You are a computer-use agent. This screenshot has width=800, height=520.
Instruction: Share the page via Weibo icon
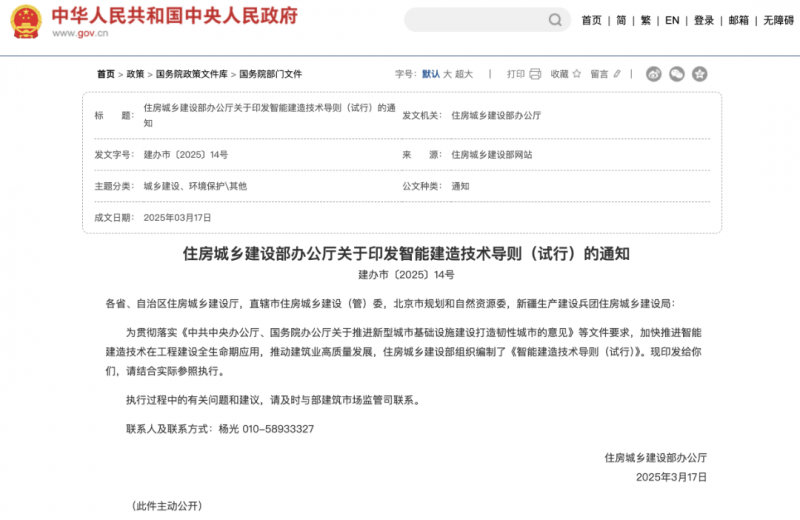point(654,74)
